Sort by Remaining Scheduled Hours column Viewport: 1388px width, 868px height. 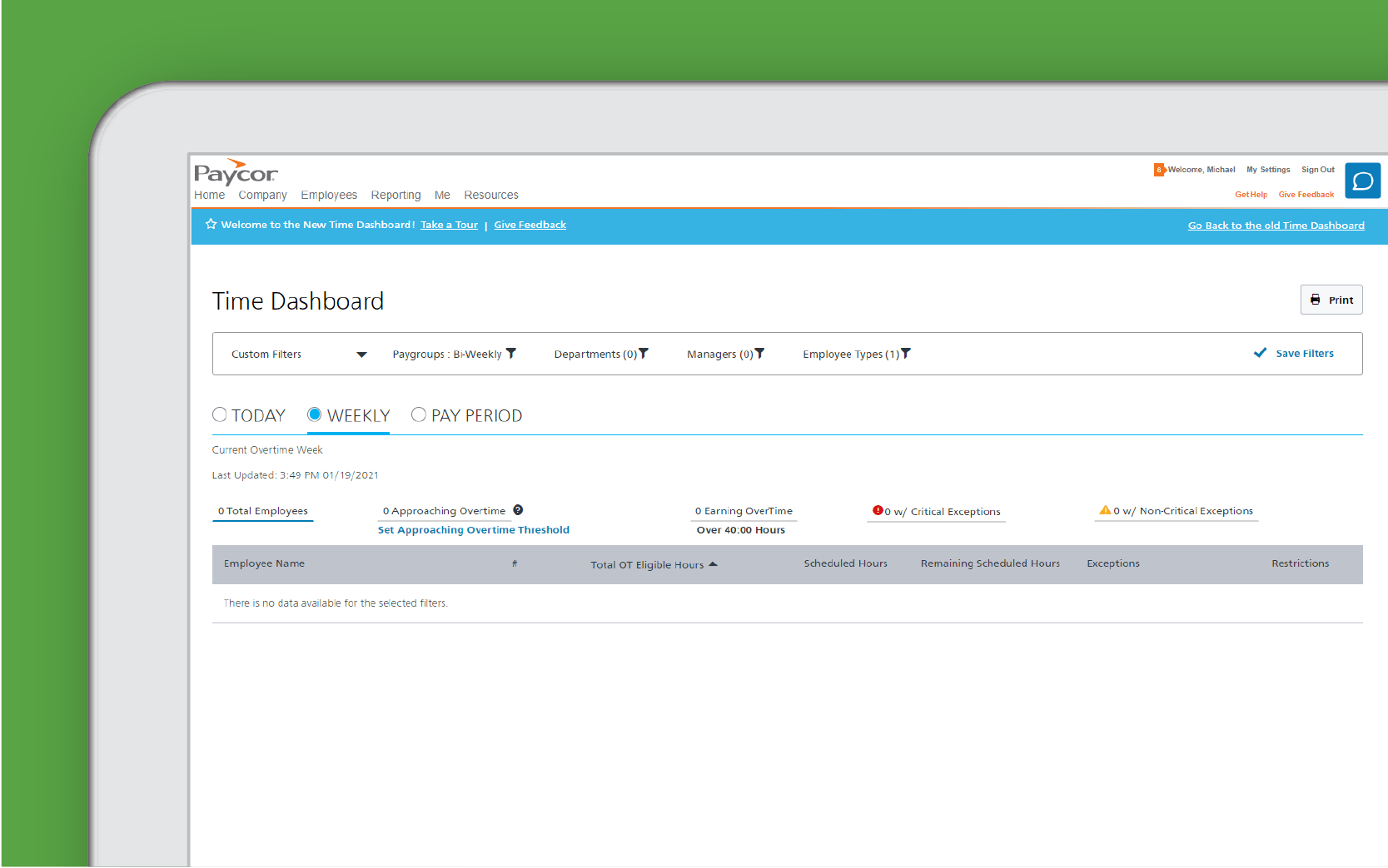(990, 563)
